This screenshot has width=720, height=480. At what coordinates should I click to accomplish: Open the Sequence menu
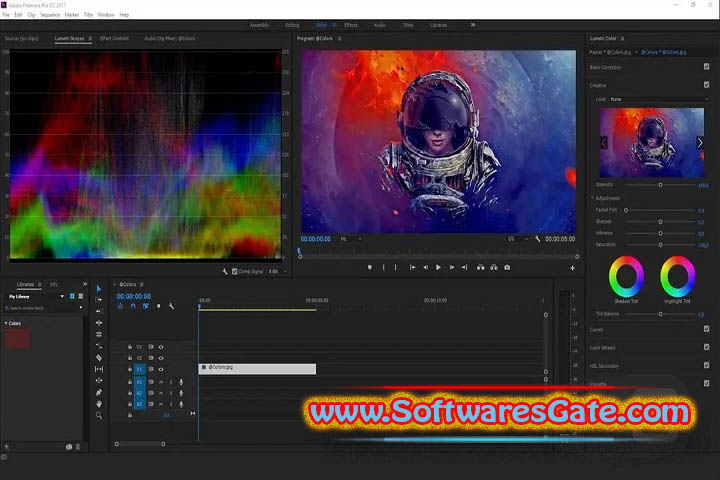point(50,15)
